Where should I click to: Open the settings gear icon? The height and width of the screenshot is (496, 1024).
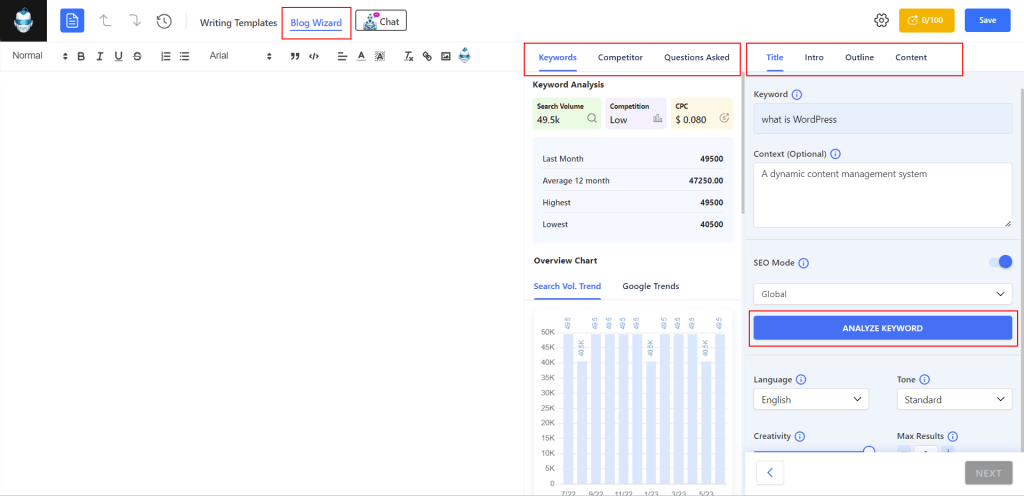[x=882, y=20]
